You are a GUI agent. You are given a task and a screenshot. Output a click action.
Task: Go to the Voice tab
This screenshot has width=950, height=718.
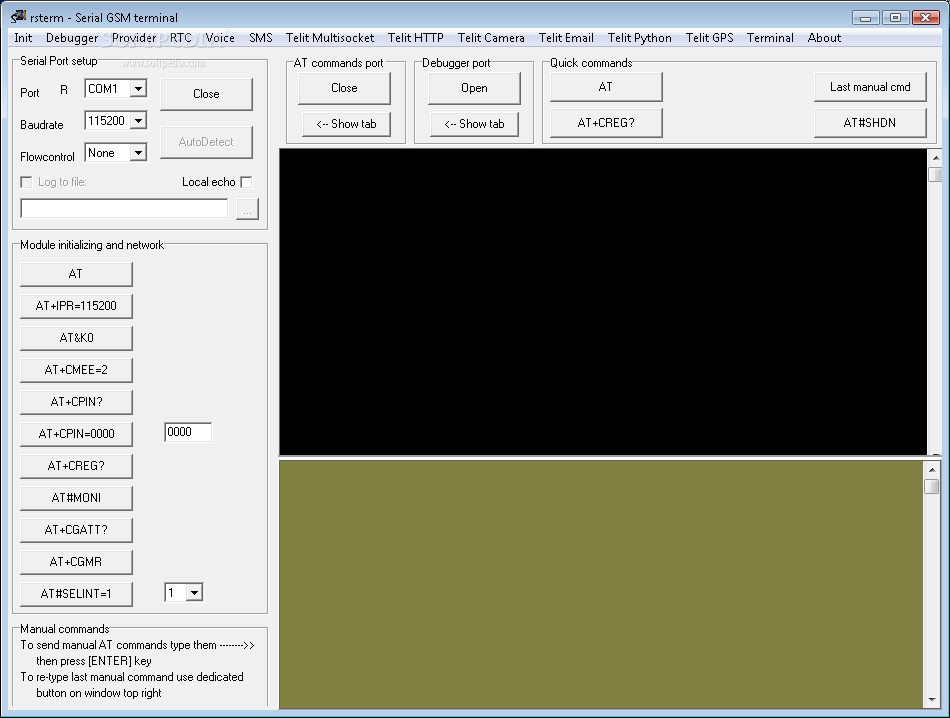click(220, 38)
